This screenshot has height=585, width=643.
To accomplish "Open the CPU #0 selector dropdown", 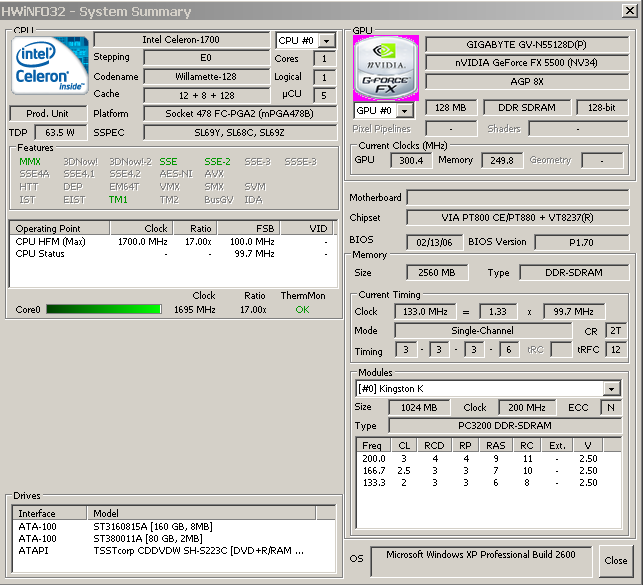I will (x=326, y=41).
